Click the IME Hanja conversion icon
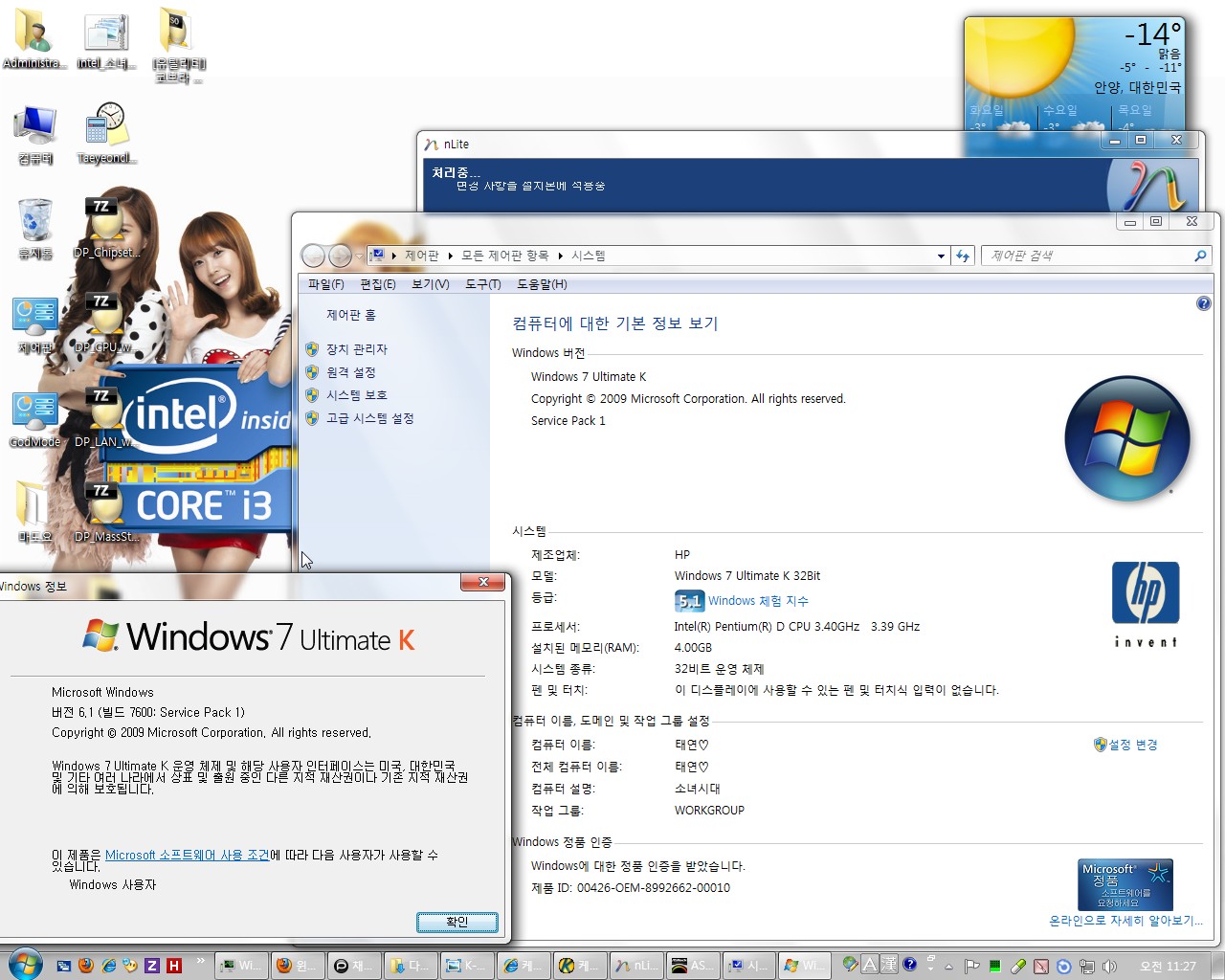The height and width of the screenshot is (980, 1225). pyautogui.click(x=889, y=965)
